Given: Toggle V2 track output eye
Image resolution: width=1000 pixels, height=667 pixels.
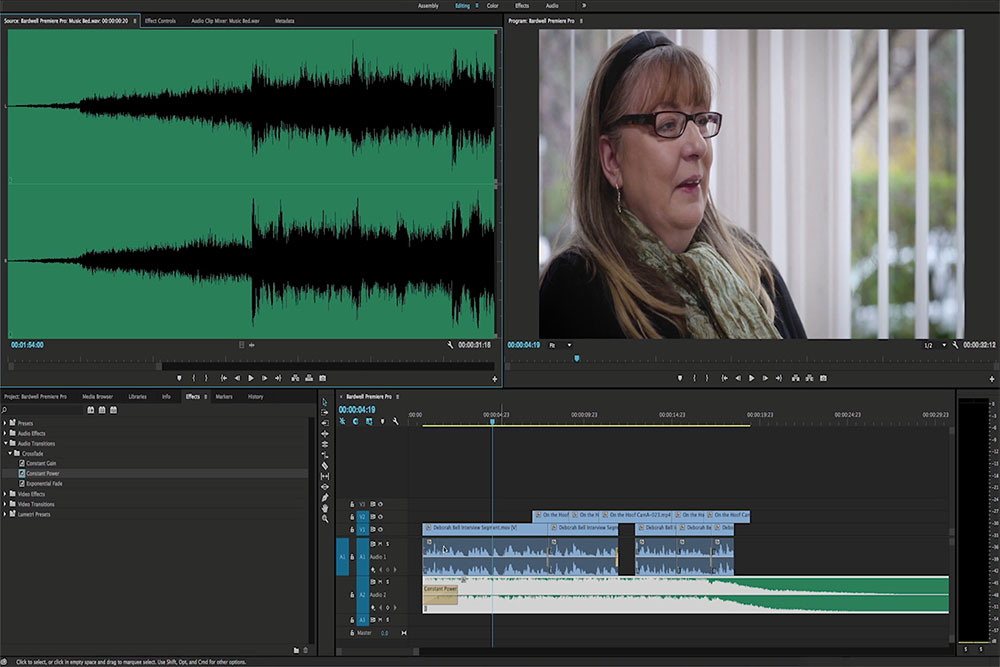Looking at the screenshot, I should (x=381, y=516).
